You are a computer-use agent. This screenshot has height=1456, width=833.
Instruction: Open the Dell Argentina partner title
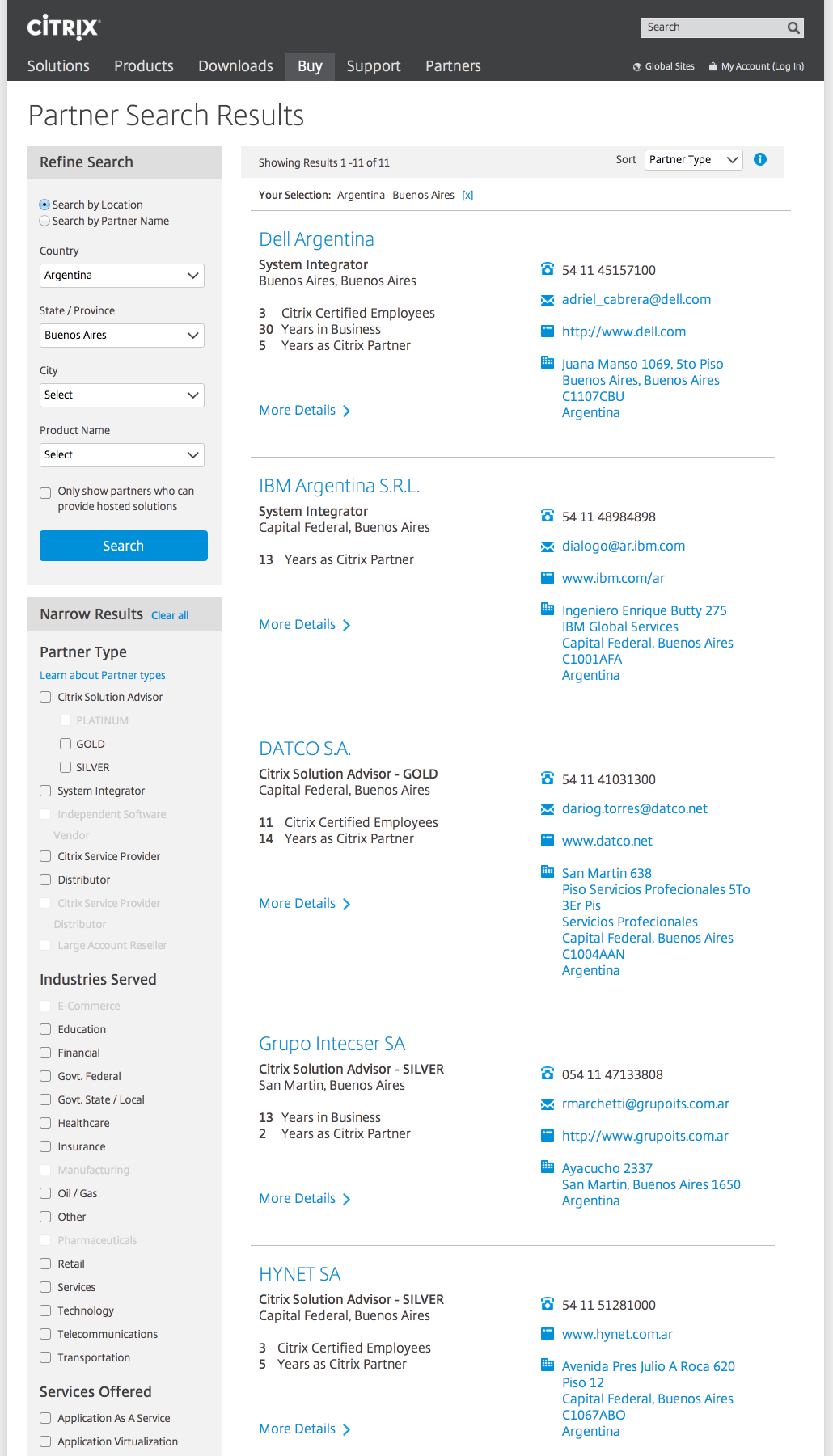[x=316, y=239]
